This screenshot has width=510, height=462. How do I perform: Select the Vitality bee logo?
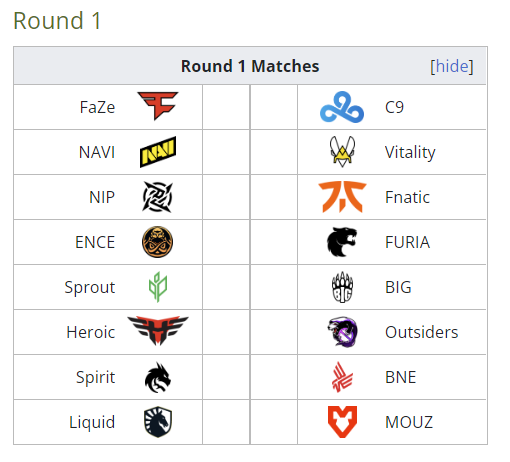point(342,151)
